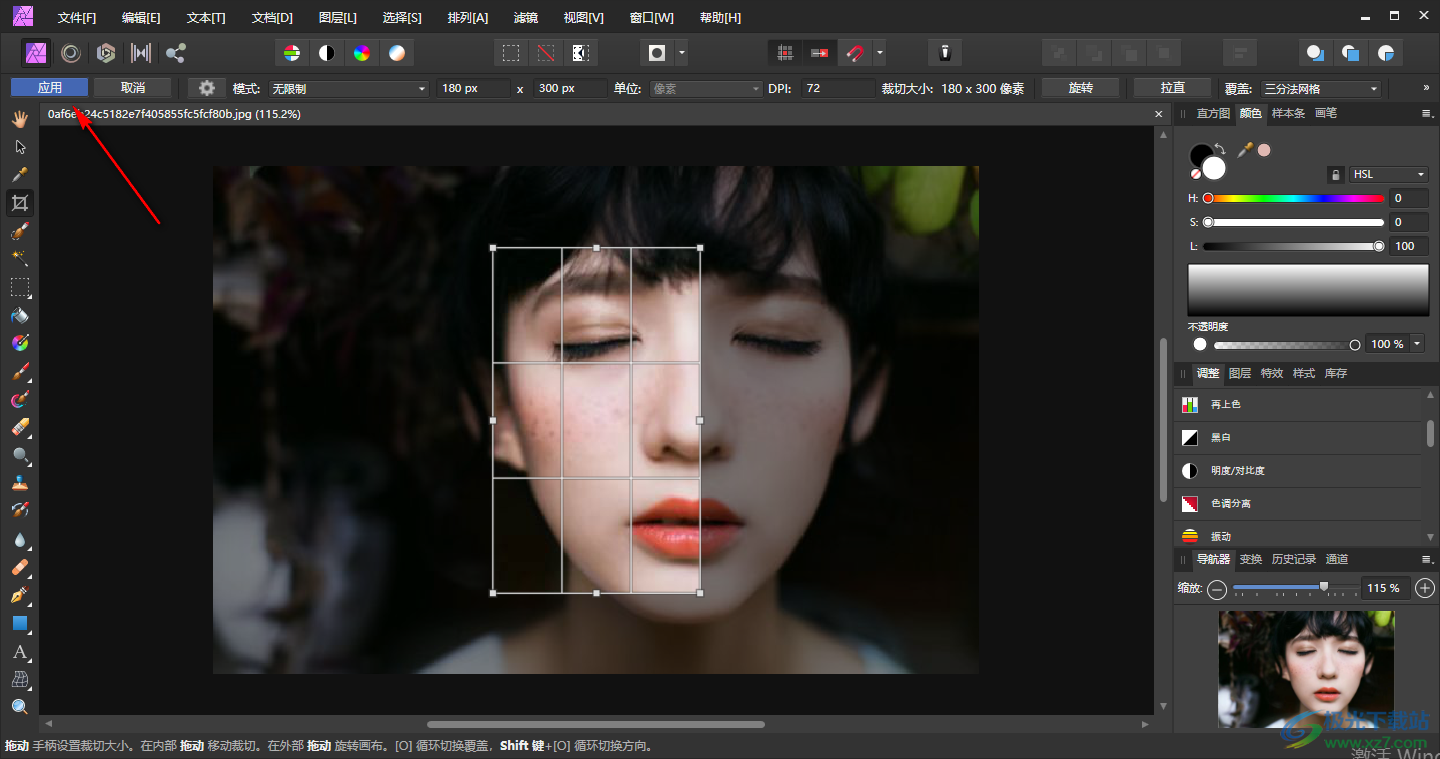This screenshot has width=1440, height=759.
Task: Open the Units (单位) dropdown
Action: (707, 89)
